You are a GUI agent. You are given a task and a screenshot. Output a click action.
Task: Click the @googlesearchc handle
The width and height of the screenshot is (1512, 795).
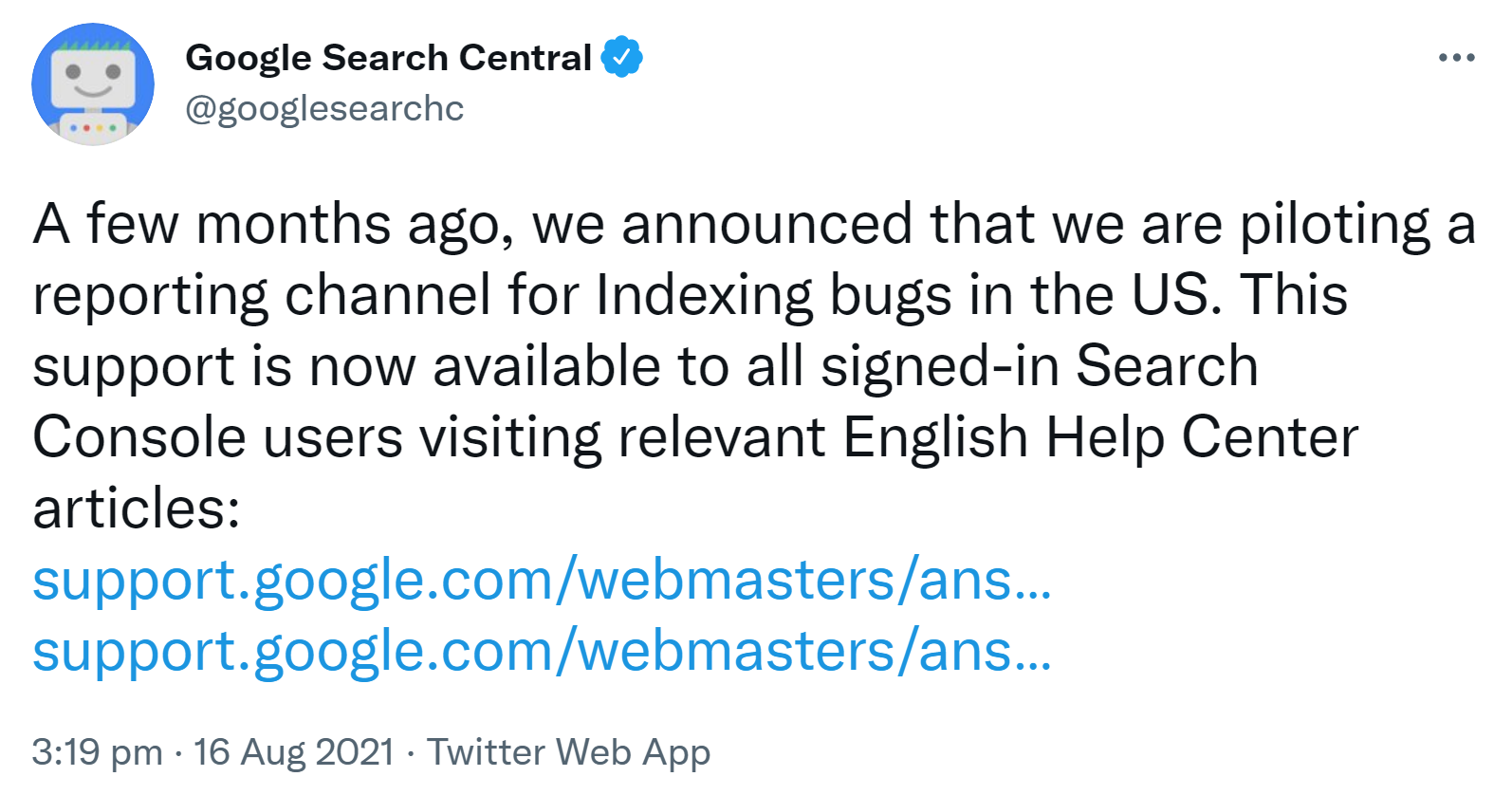(x=325, y=108)
